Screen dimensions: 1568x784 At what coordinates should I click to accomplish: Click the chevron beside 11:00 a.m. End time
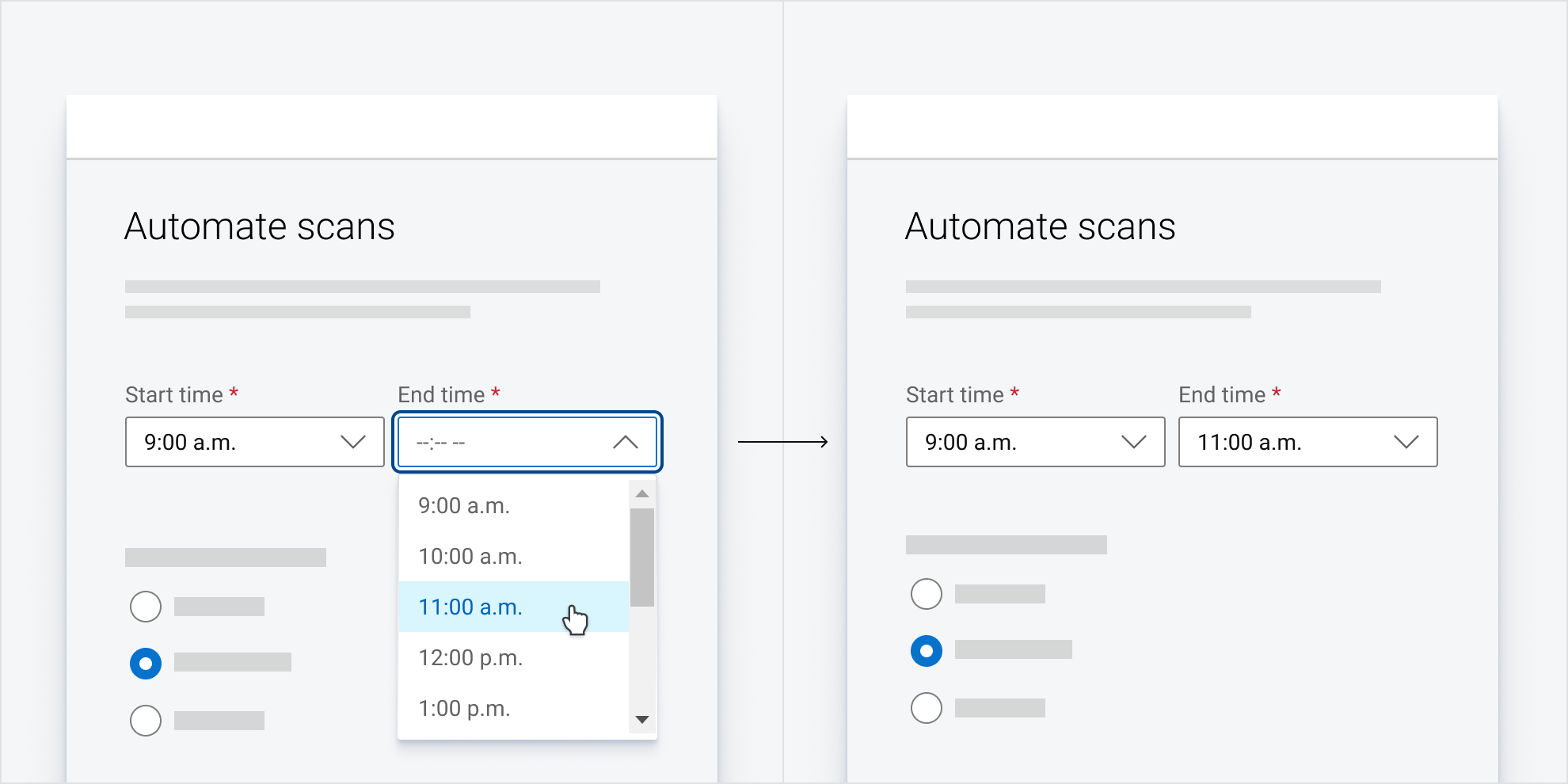(1406, 442)
